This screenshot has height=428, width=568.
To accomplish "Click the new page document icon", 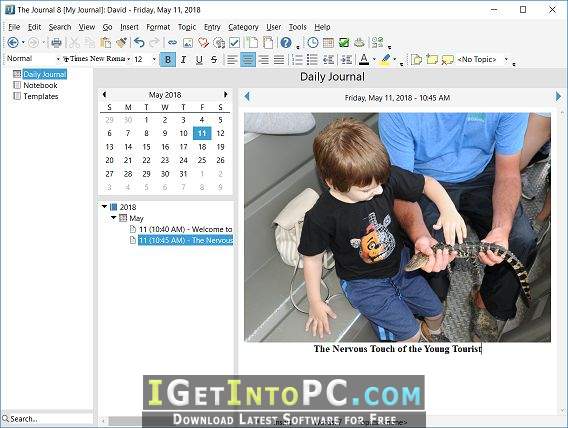I will pyautogui.click(x=252, y=43).
